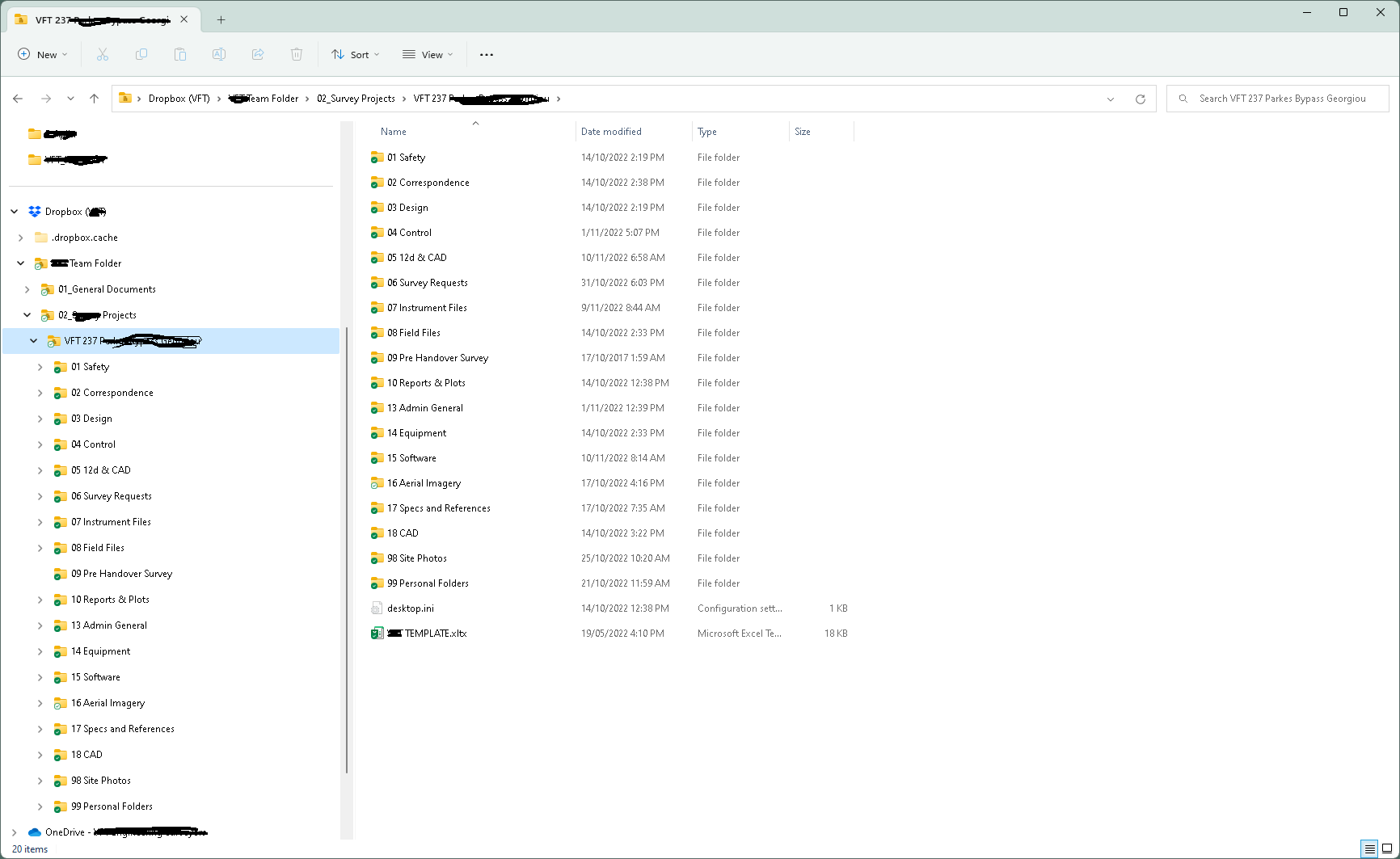Expand 10 Reports & Plots tree node

[x=40, y=600]
